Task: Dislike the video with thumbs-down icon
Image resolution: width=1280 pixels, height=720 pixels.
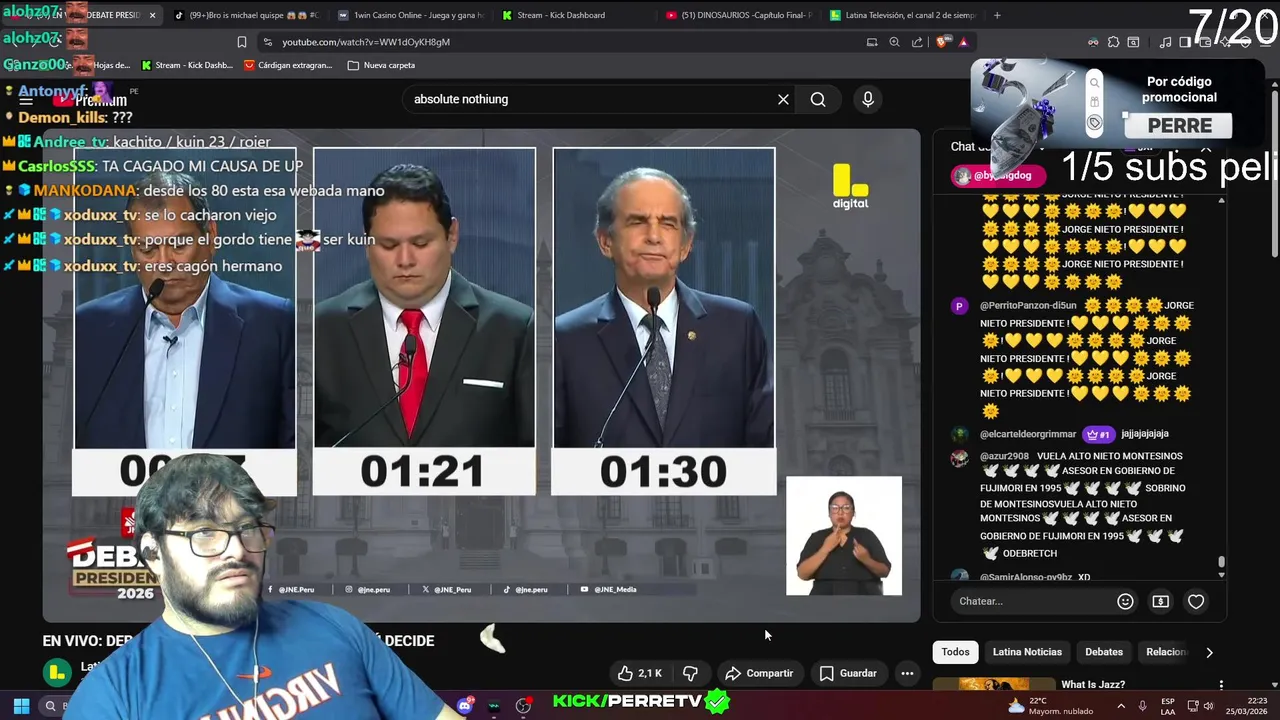Action: coord(690,673)
